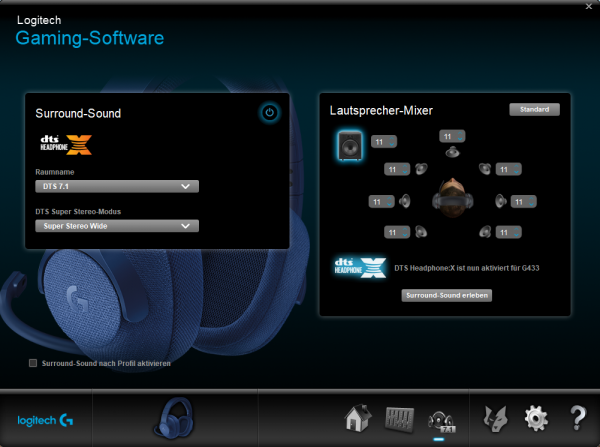The height and width of the screenshot is (447, 600).
Task: Adjust the front left speaker volume stepper
Action: coord(397,169)
